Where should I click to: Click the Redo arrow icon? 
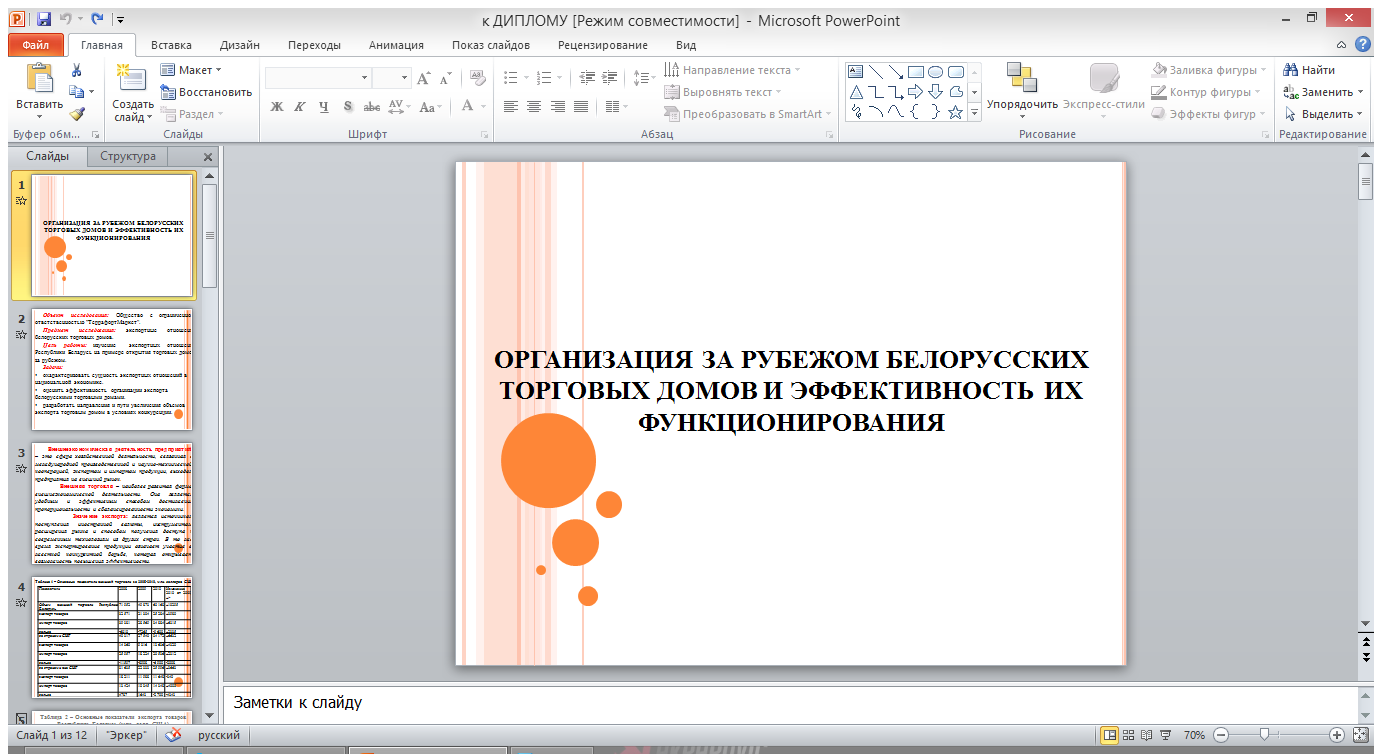point(97,19)
